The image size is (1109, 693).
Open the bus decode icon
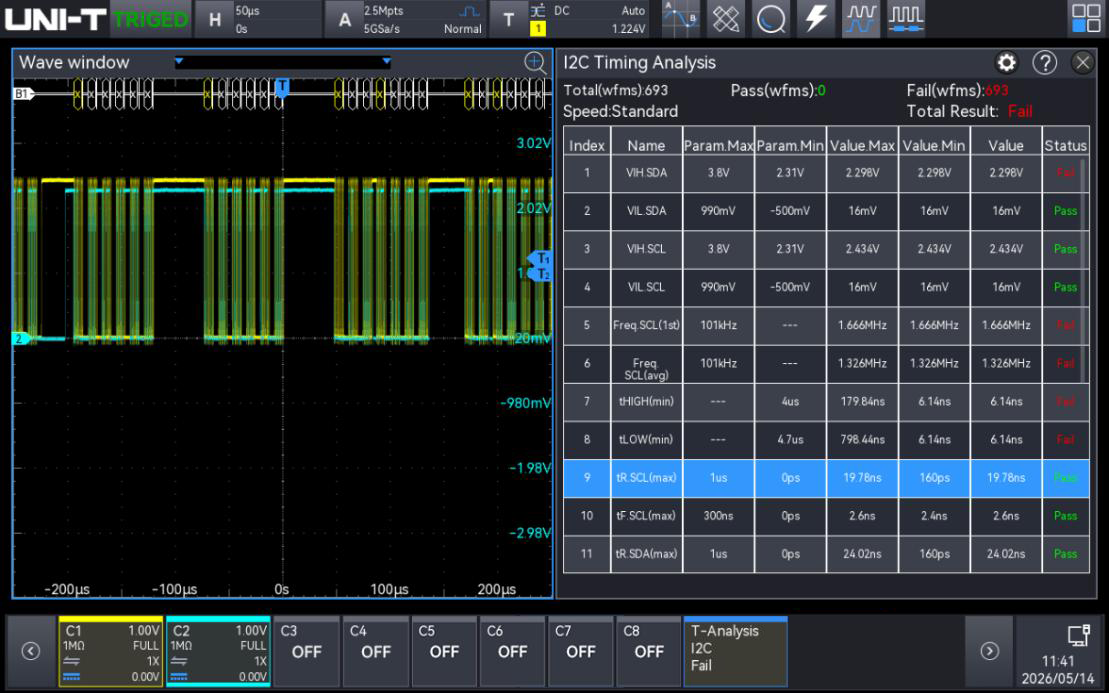(x=906, y=18)
